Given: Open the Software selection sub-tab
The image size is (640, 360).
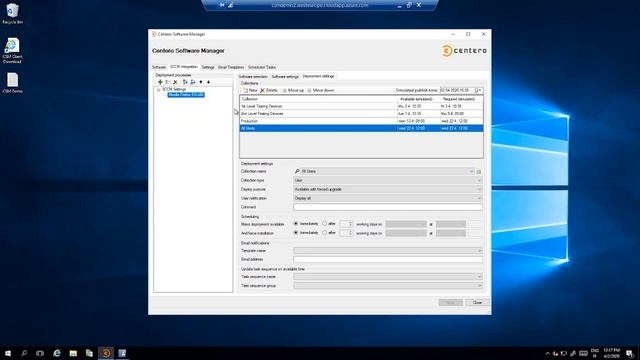Looking at the screenshot, I should point(253,77).
